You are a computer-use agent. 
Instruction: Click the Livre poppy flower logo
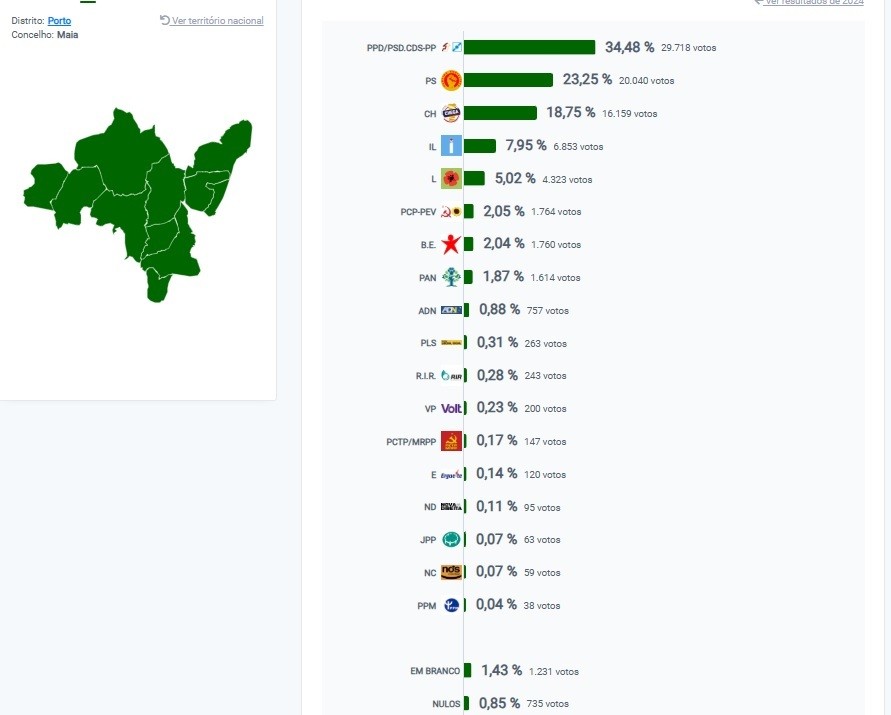(451, 179)
